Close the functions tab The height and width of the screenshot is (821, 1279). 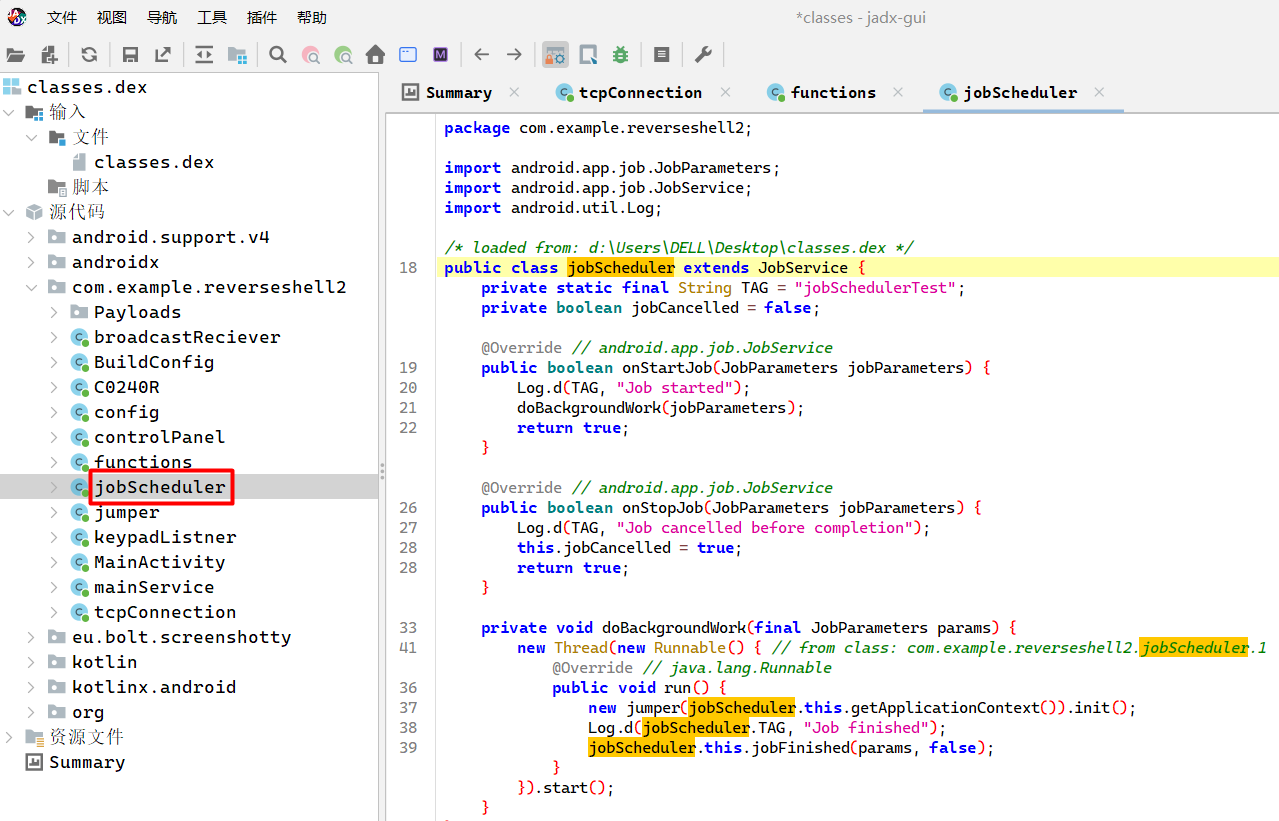(x=898, y=92)
